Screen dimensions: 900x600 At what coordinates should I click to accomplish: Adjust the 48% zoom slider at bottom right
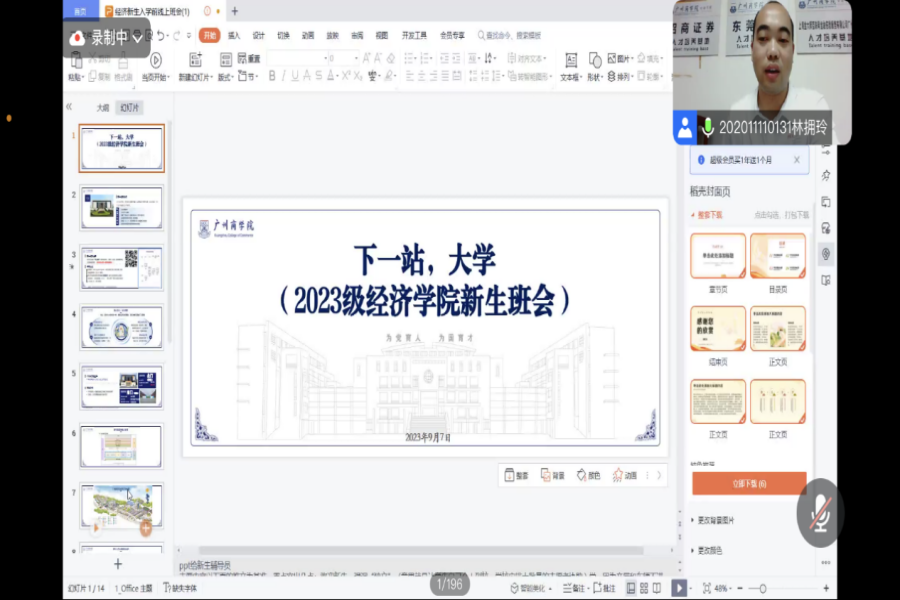pyautogui.click(x=763, y=588)
